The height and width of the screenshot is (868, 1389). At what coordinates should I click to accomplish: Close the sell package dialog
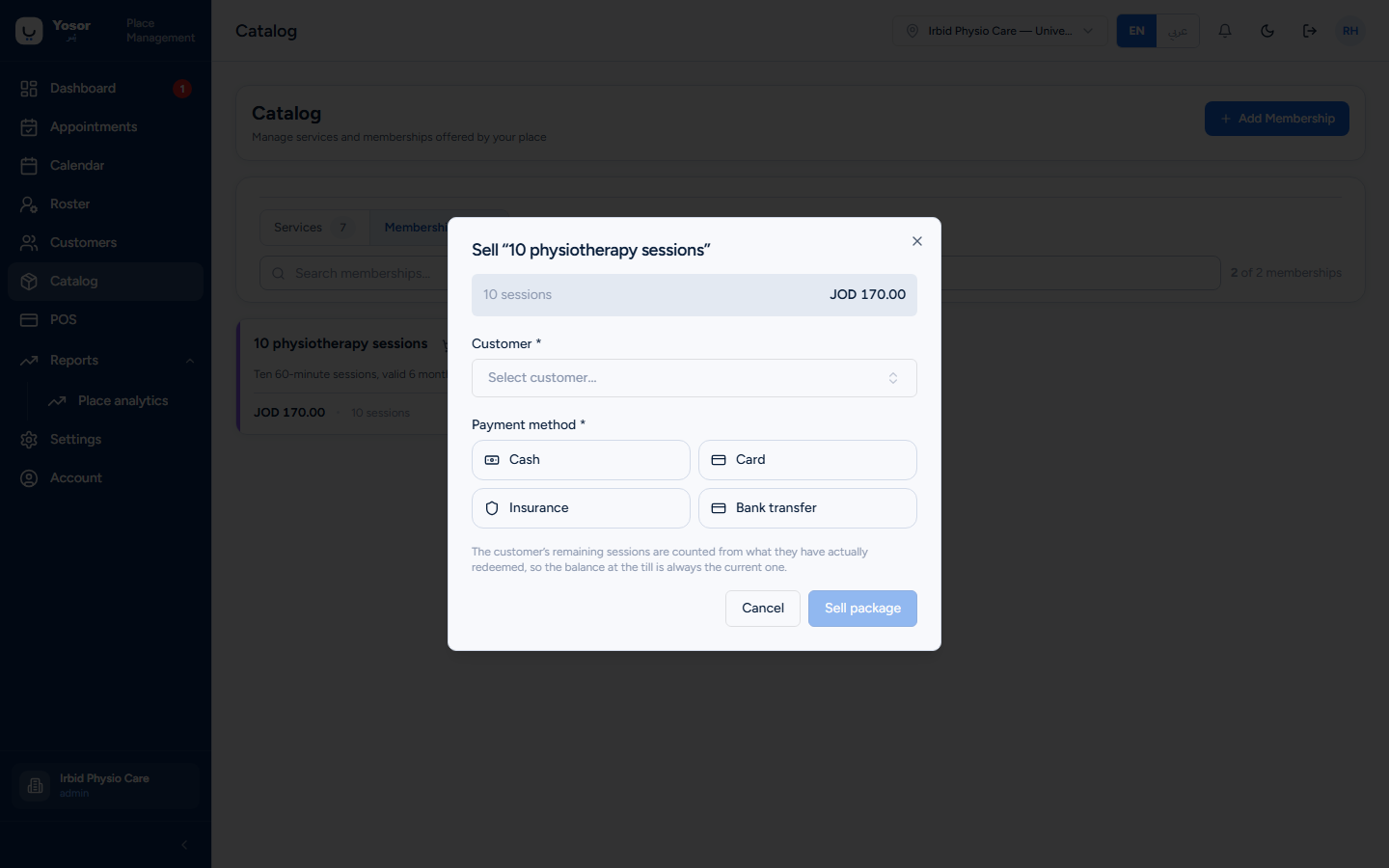coord(917,241)
